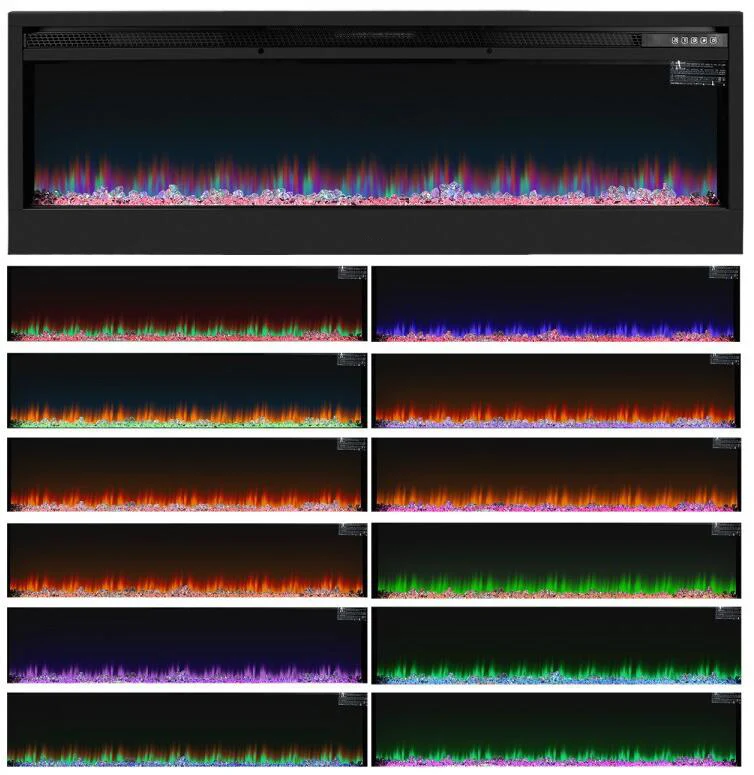
Task: Select the blue-flame variant with pink embers
Action: click(x=556, y=303)
